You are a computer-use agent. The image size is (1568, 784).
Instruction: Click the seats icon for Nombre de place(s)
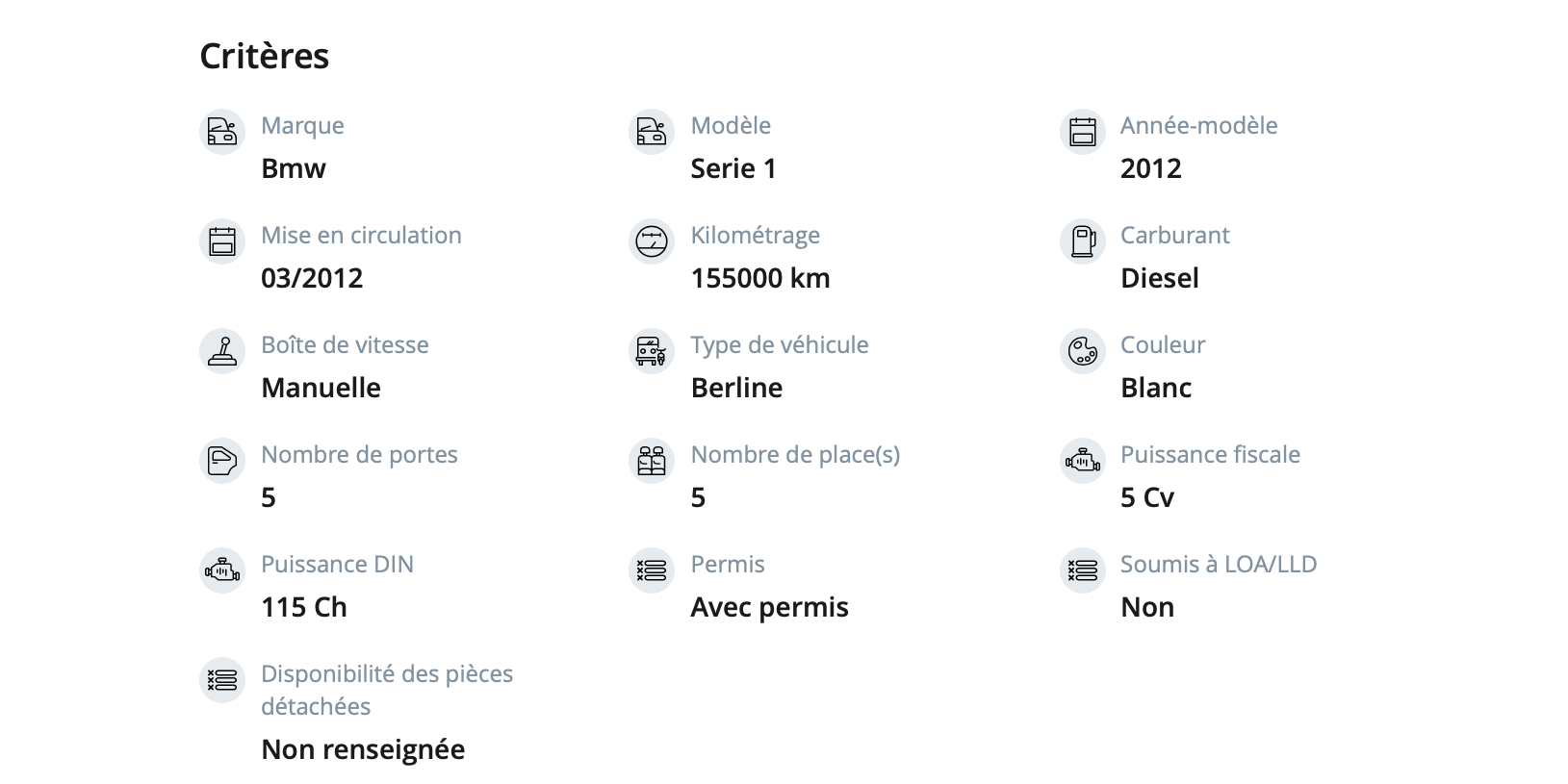tap(652, 460)
